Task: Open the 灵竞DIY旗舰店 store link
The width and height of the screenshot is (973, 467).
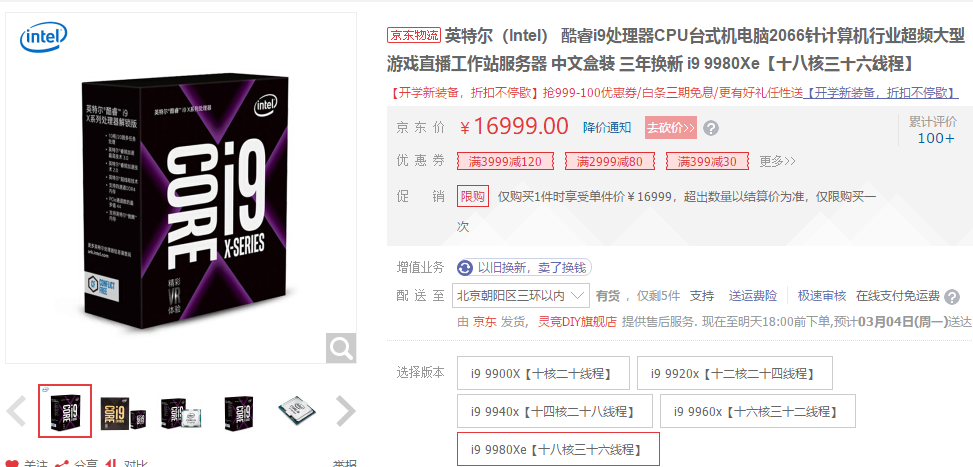Action: pos(577,322)
